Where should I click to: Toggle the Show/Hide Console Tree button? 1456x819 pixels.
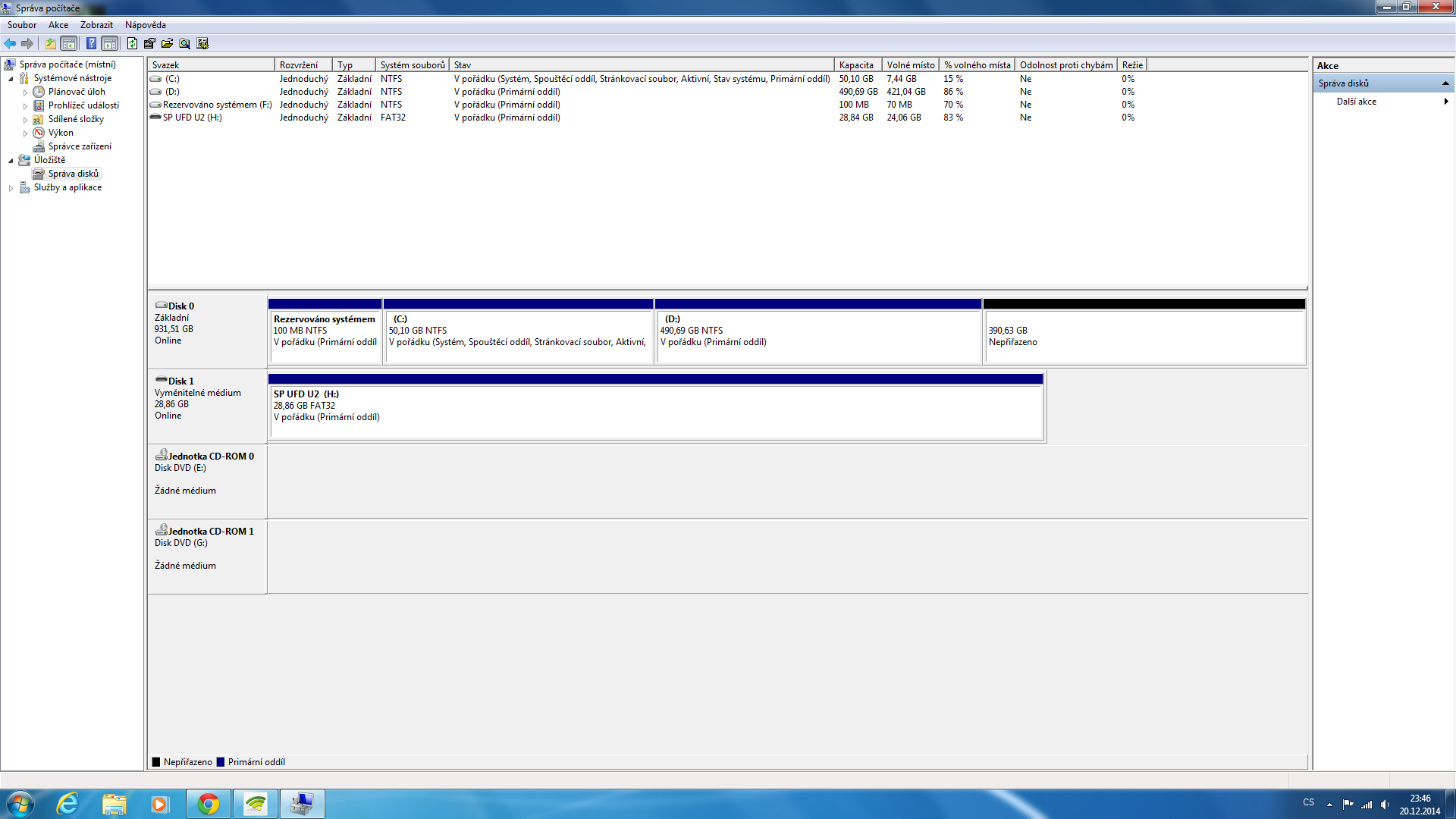click(x=69, y=43)
